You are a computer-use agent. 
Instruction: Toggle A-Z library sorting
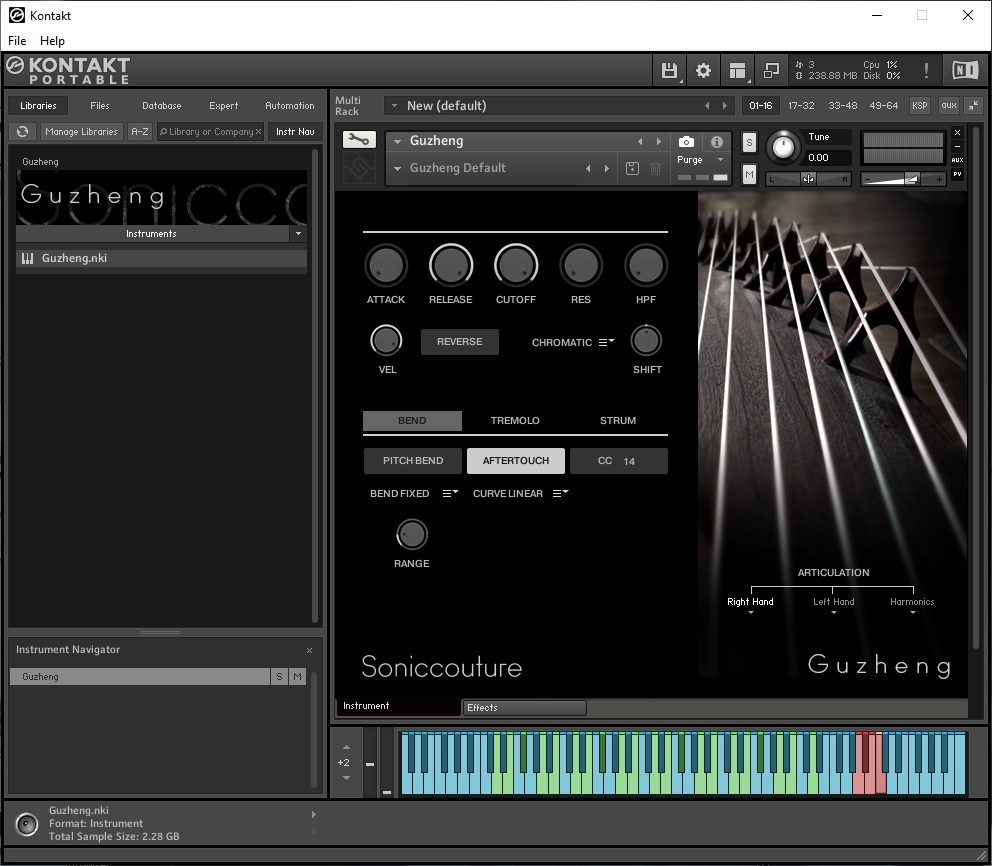[x=140, y=132]
